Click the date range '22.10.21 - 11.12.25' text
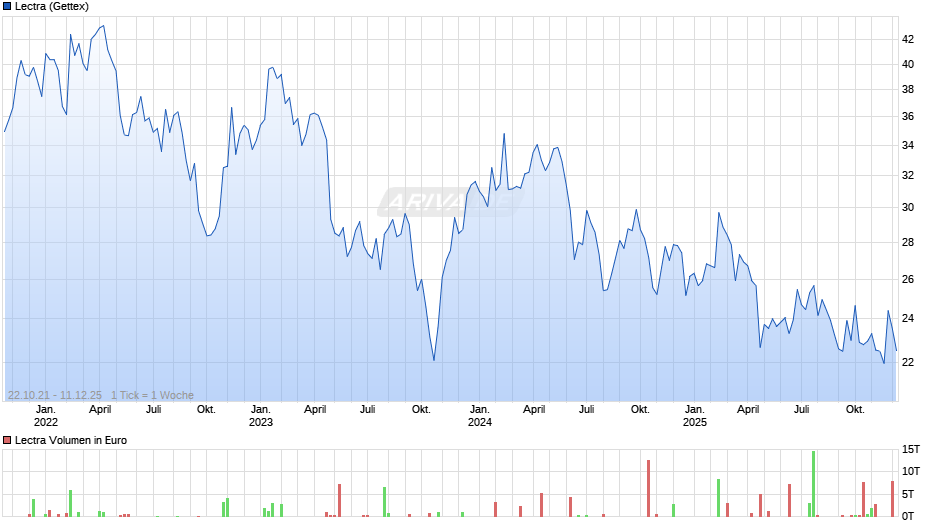The height and width of the screenshot is (526, 940). [x=55, y=395]
